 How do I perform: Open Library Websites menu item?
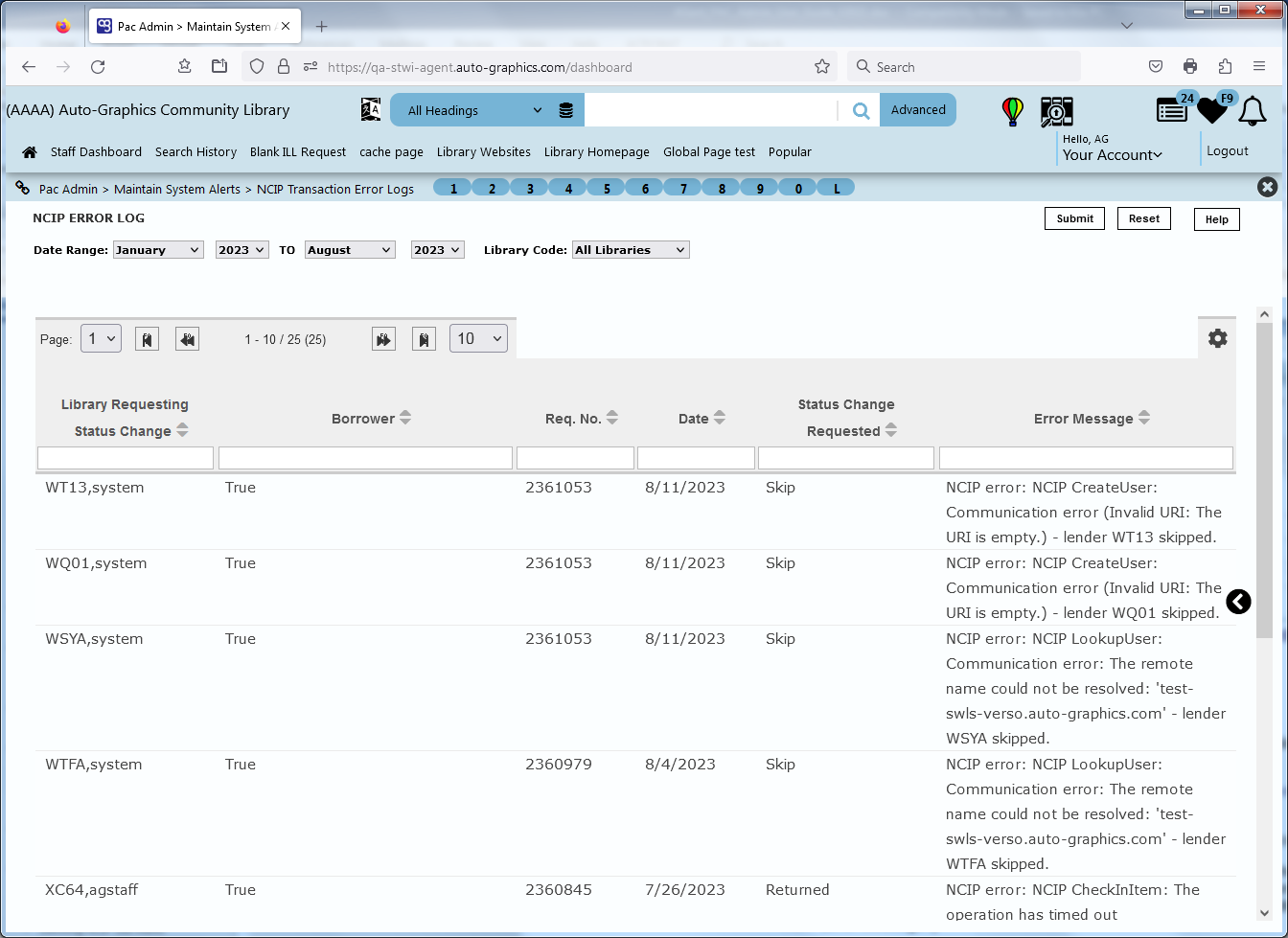484,151
